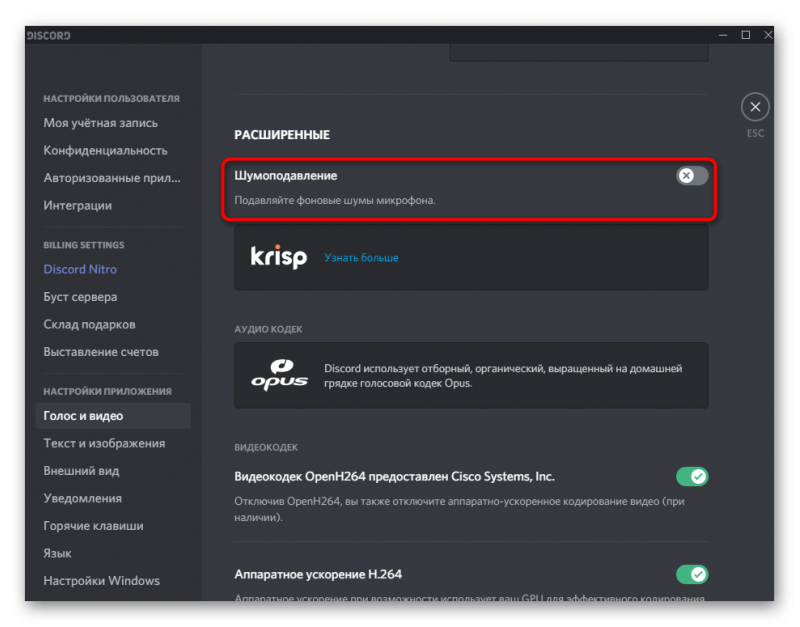The image size is (800, 627).
Task: Open Уведомления settings
Action: click(83, 498)
